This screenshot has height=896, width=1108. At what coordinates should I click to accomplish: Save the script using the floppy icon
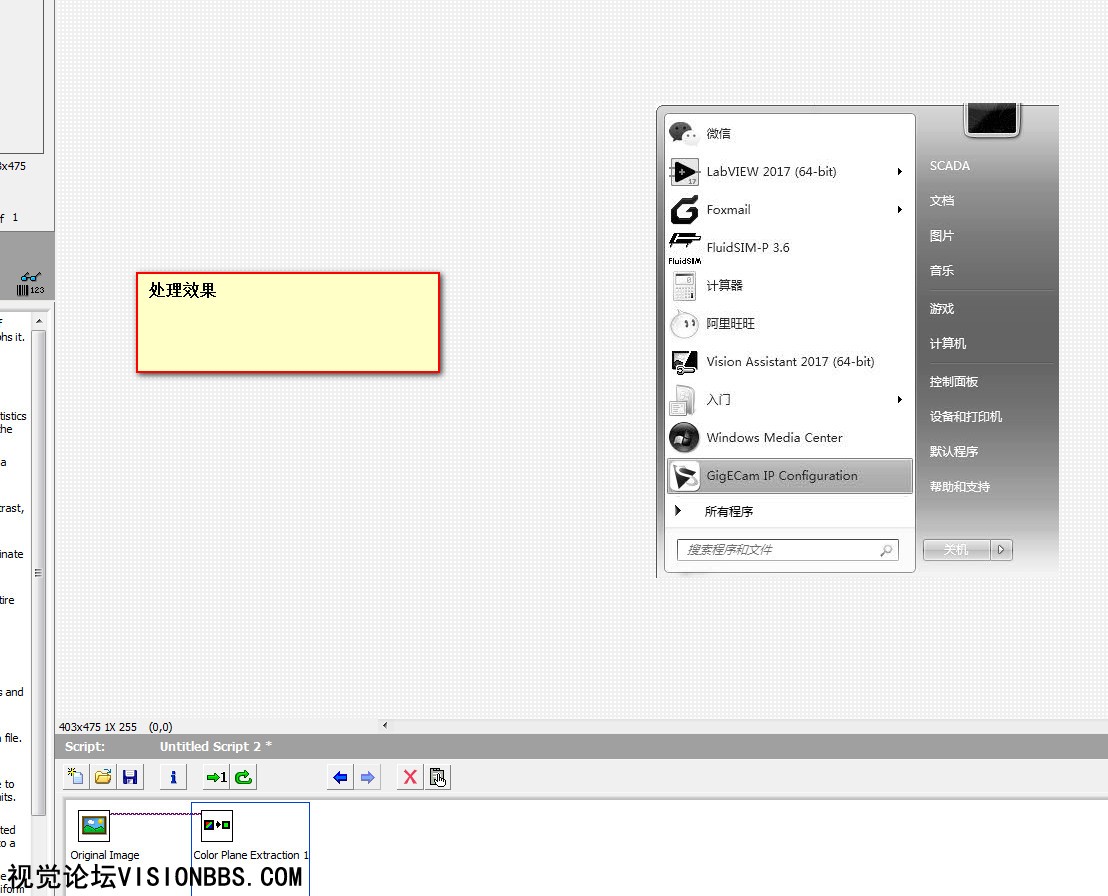click(130, 777)
